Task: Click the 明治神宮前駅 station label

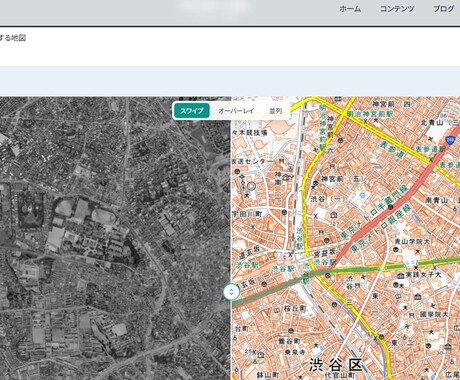Action: click(x=370, y=113)
